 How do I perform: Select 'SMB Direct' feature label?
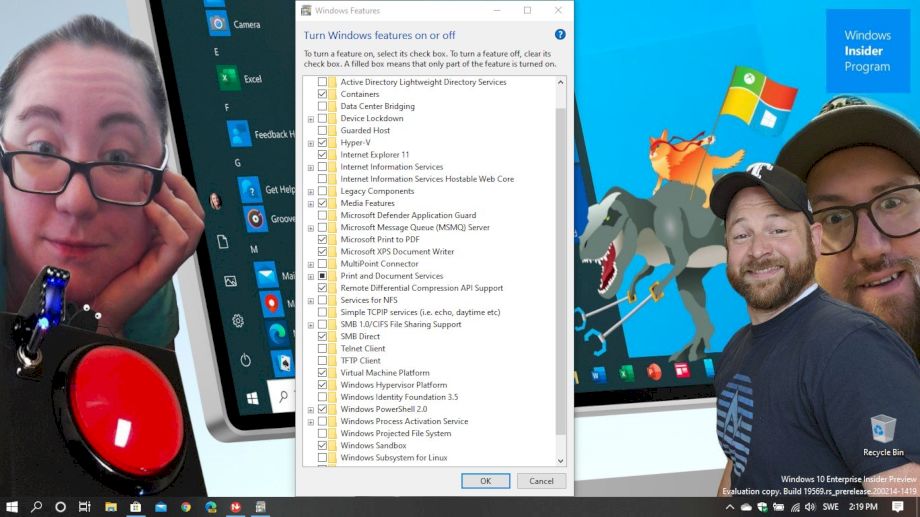pos(360,336)
